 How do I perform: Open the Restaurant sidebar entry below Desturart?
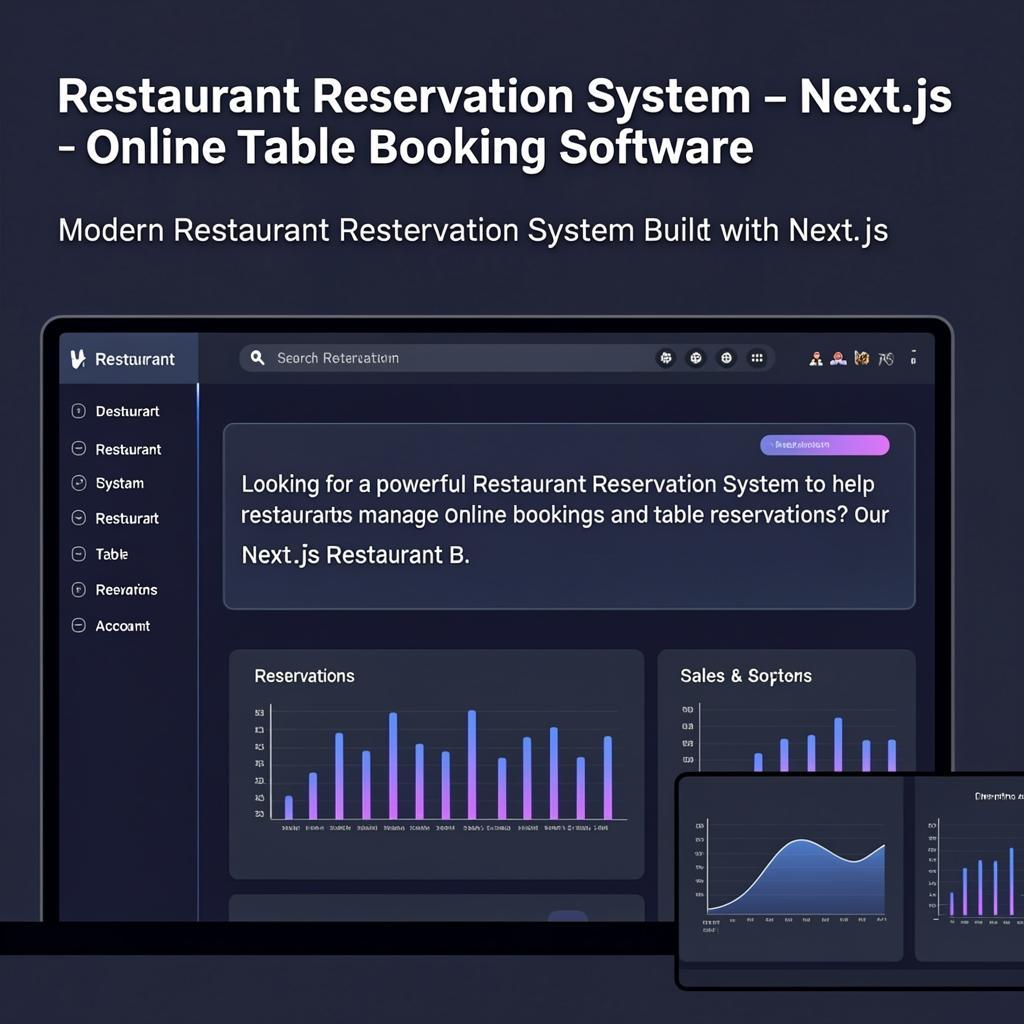(128, 449)
